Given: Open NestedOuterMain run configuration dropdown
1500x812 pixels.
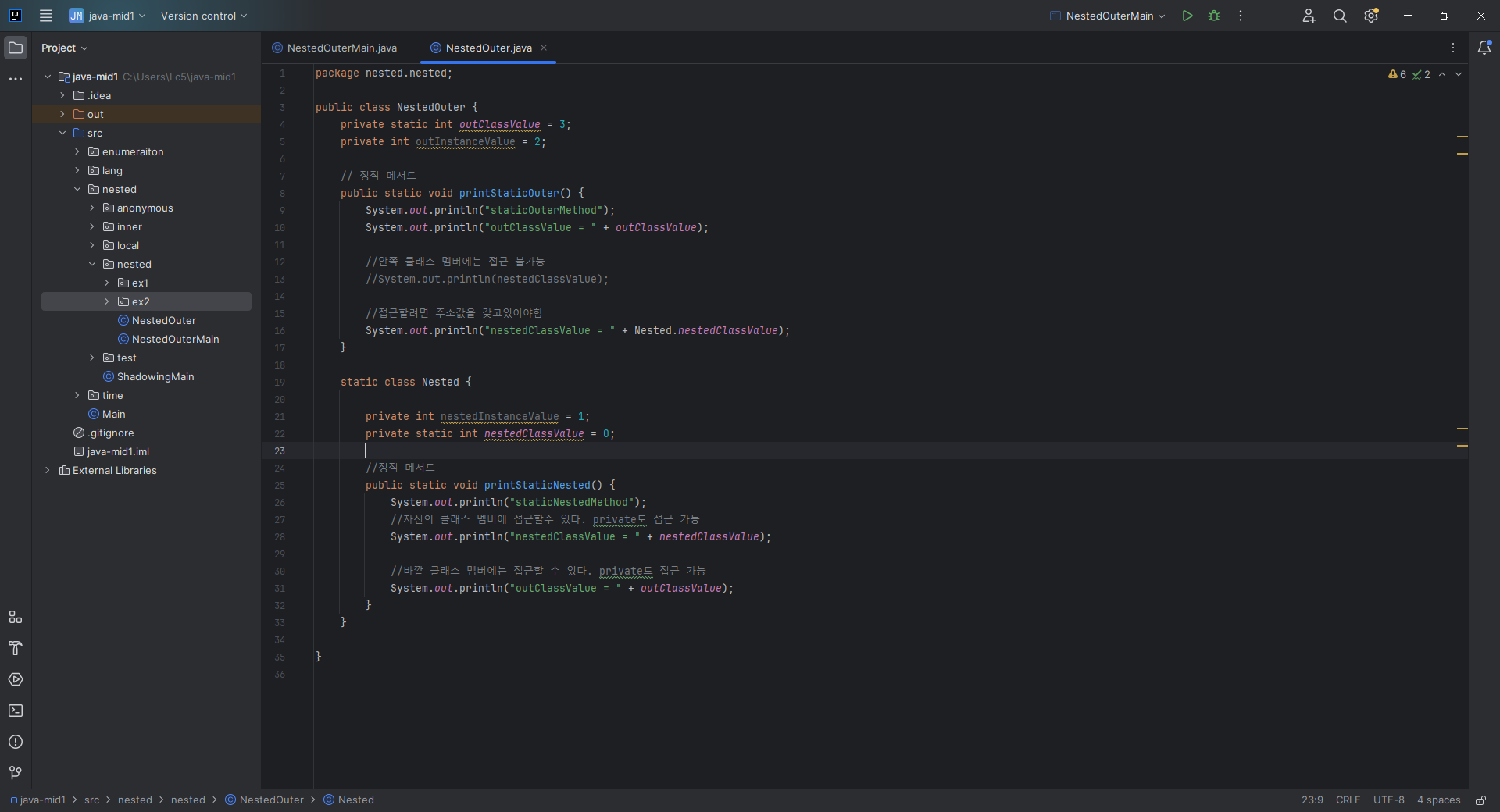Looking at the screenshot, I should [1108, 16].
